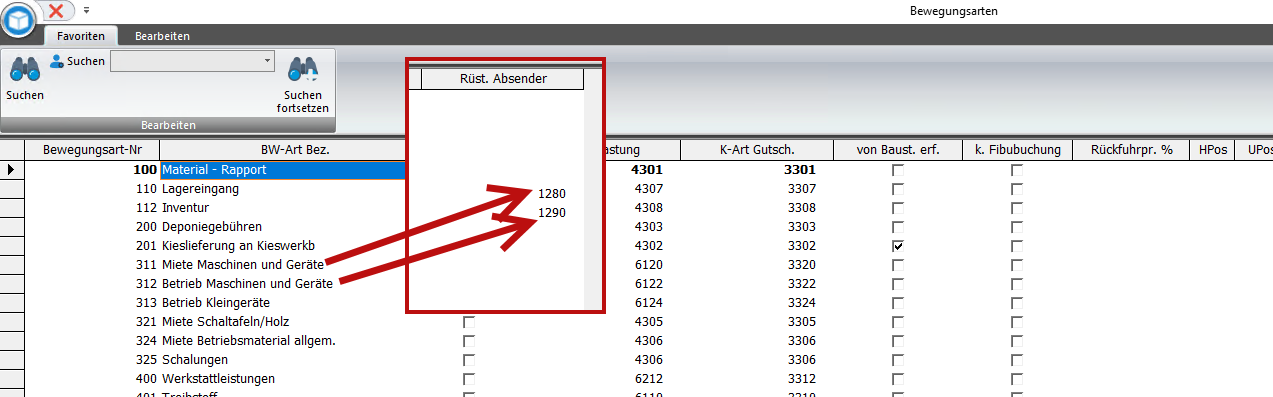Viewport: 1273px width, 397px height.
Task: Click the row pointer arrow for row 100
Action: (11, 170)
